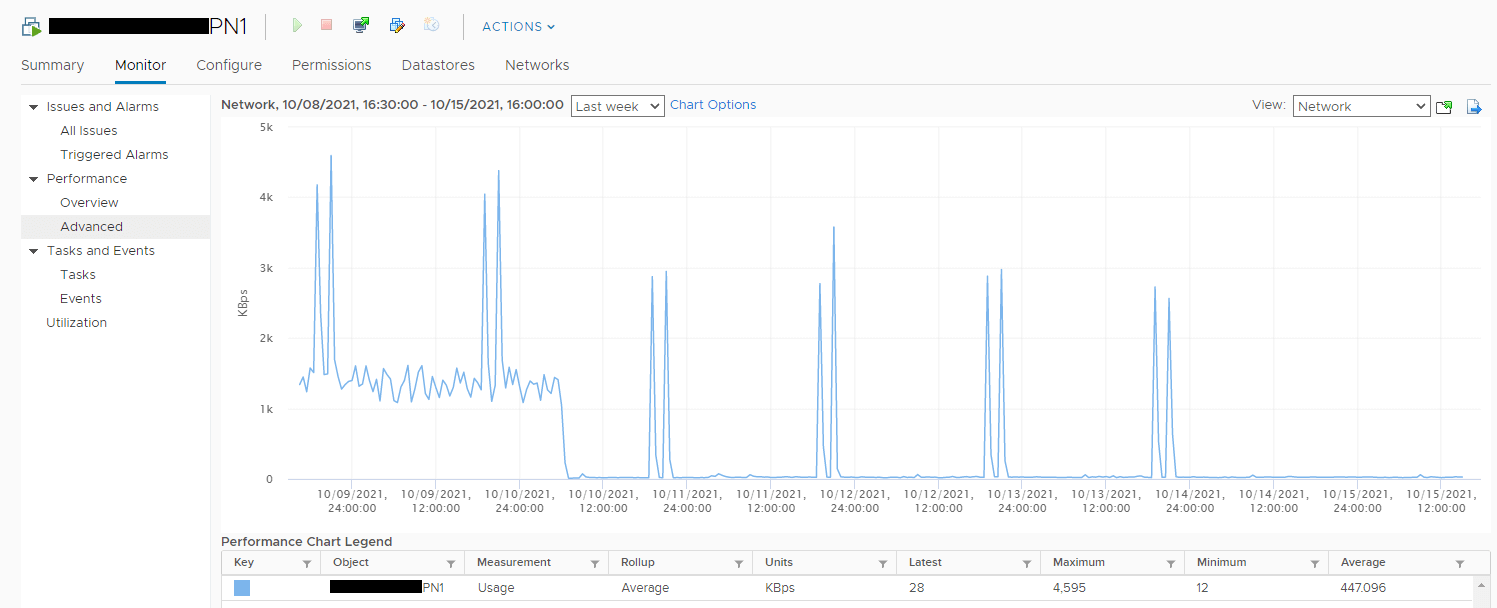Switch to the Summary tab

click(x=52, y=65)
